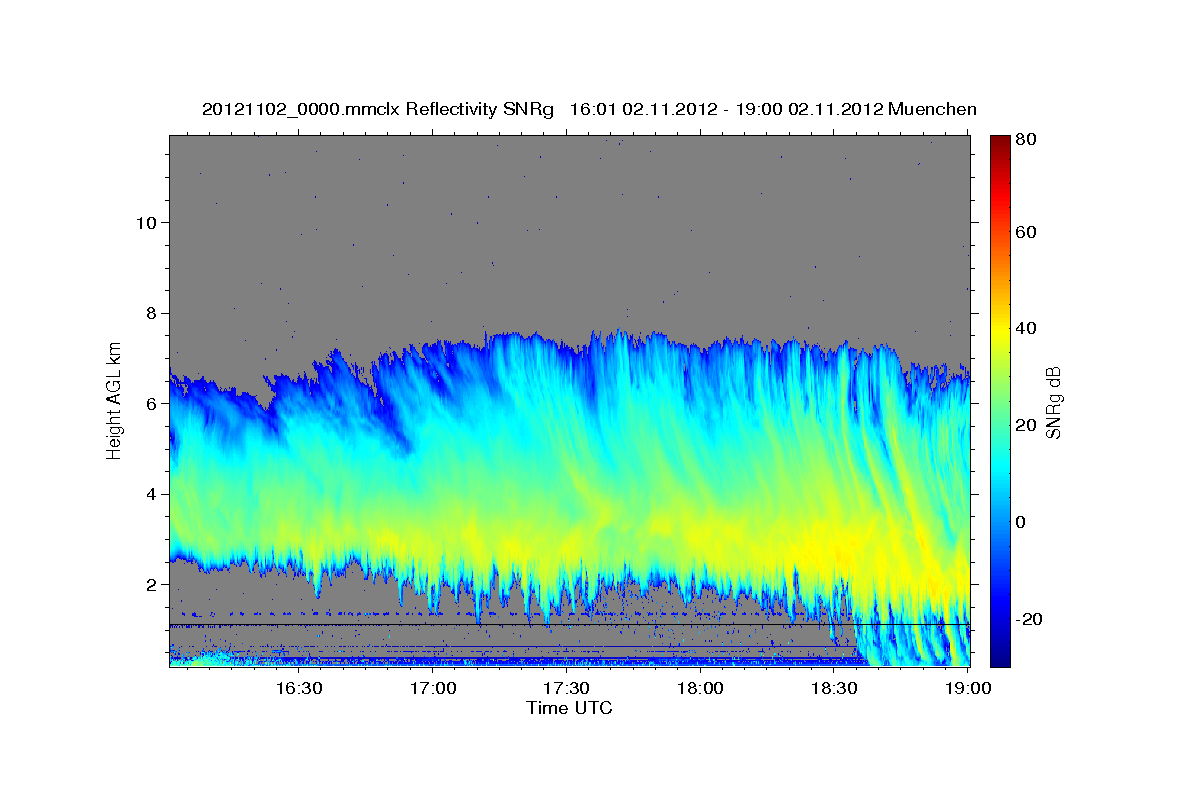The width and height of the screenshot is (1200, 800).
Task: Click the yellow band of the colorbar
Action: (x=1000, y=328)
